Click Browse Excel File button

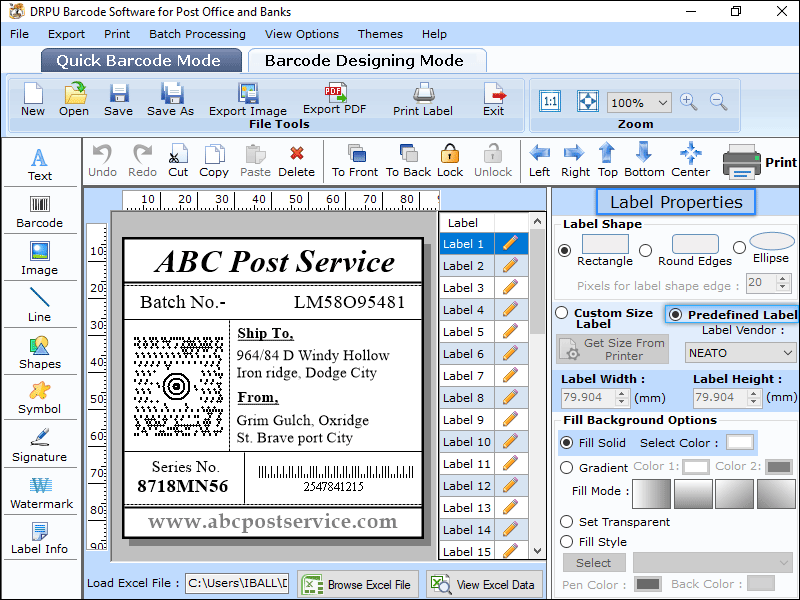(x=358, y=585)
